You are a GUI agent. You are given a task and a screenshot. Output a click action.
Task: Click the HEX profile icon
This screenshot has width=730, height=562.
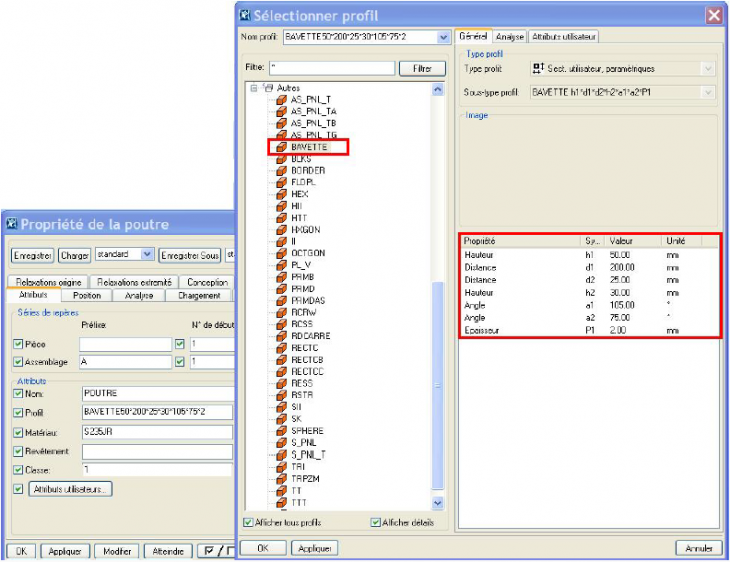283,194
